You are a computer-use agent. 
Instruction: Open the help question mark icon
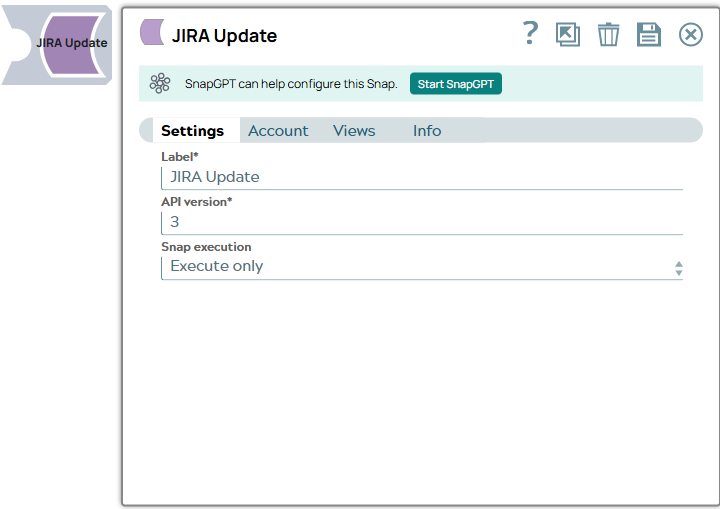coord(531,33)
